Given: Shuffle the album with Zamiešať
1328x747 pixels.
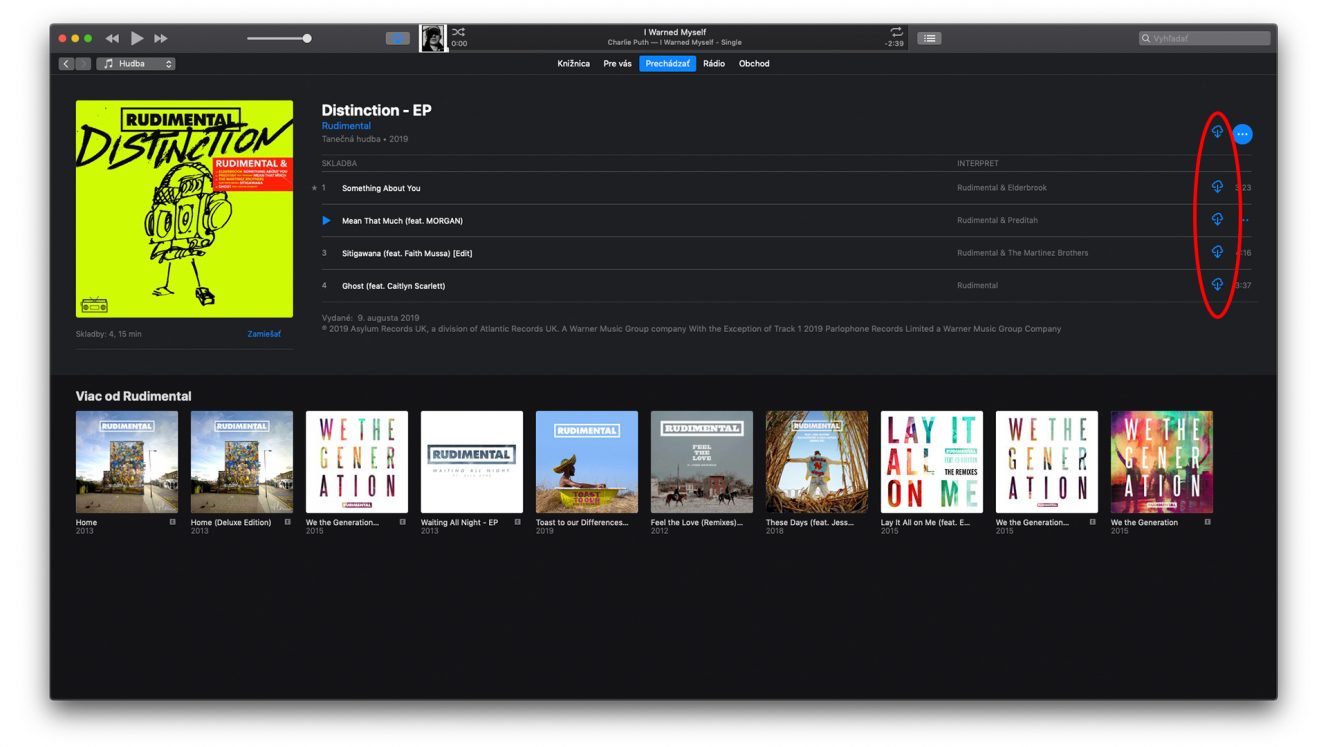Looking at the screenshot, I should 264,334.
